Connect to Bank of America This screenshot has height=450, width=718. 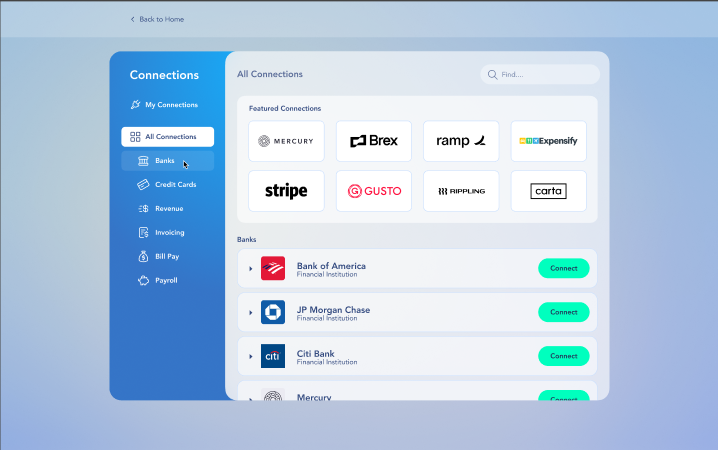point(564,268)
